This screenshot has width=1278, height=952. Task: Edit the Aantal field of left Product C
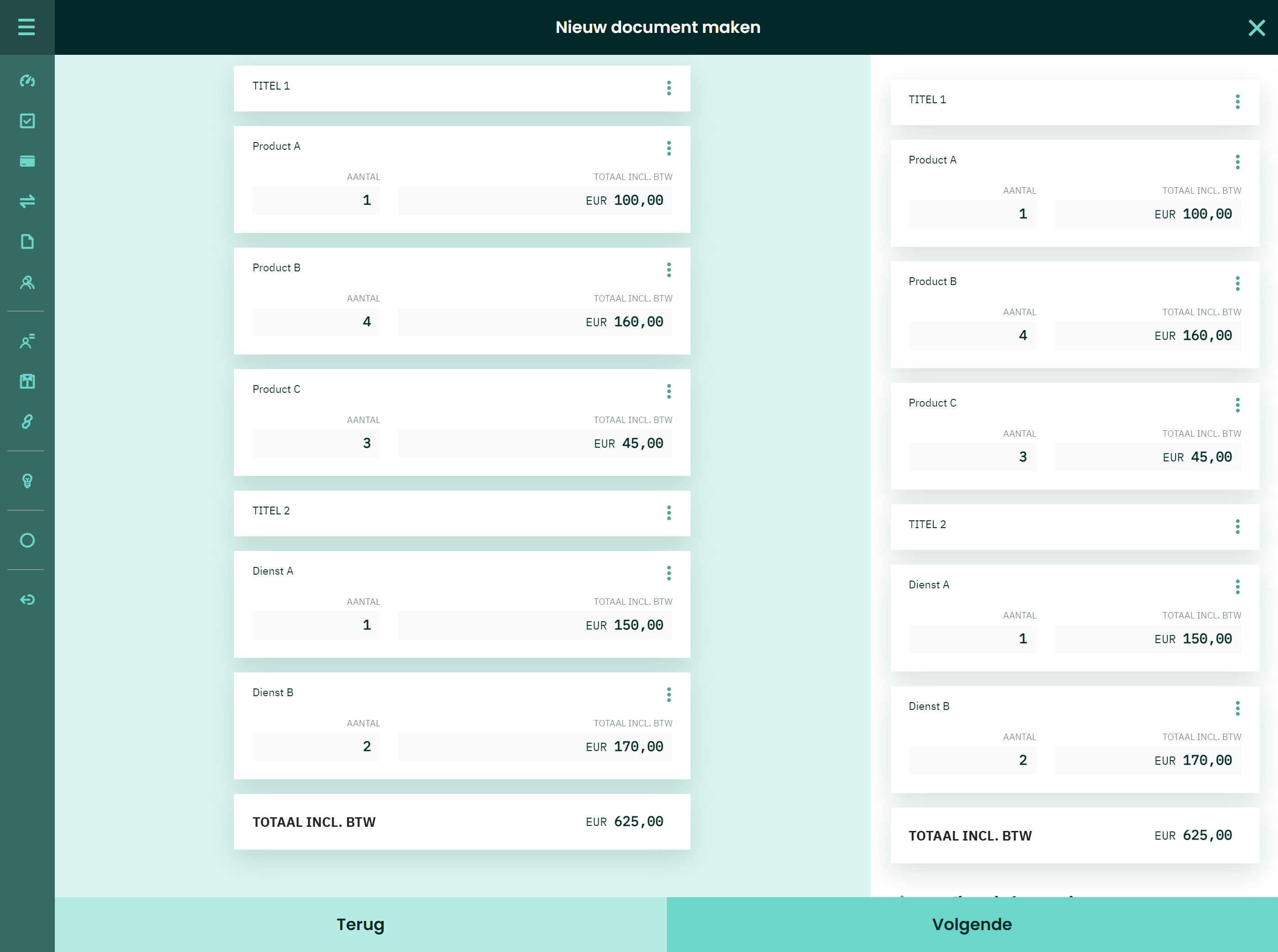pyautogui.click(x=316, y=444)
